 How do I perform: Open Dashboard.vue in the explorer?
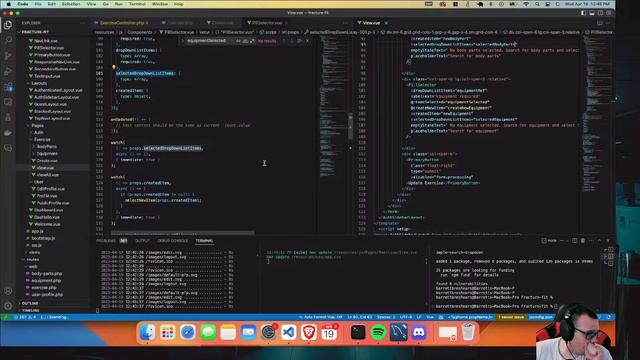coord(49,210)
